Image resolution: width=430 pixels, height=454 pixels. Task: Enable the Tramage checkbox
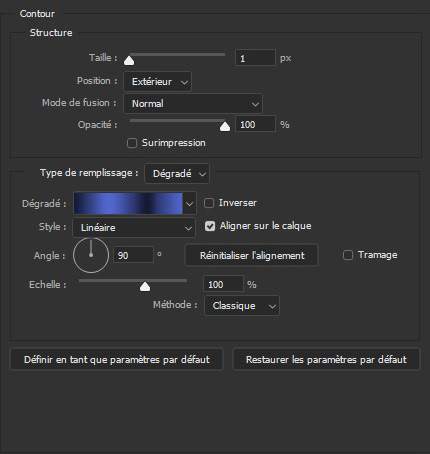coord(348,255)
